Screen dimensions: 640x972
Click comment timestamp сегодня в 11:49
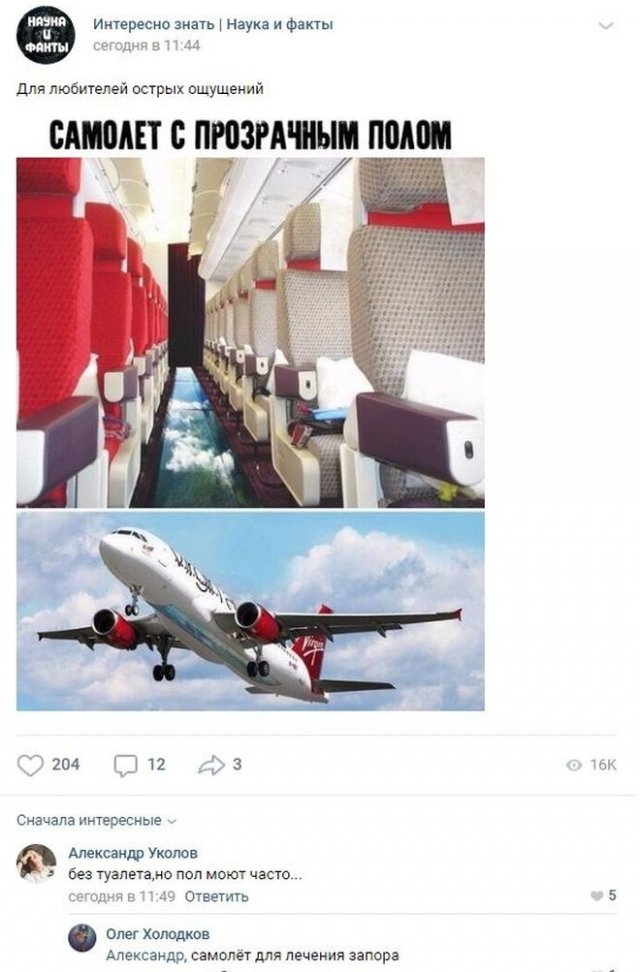(122, 896)
